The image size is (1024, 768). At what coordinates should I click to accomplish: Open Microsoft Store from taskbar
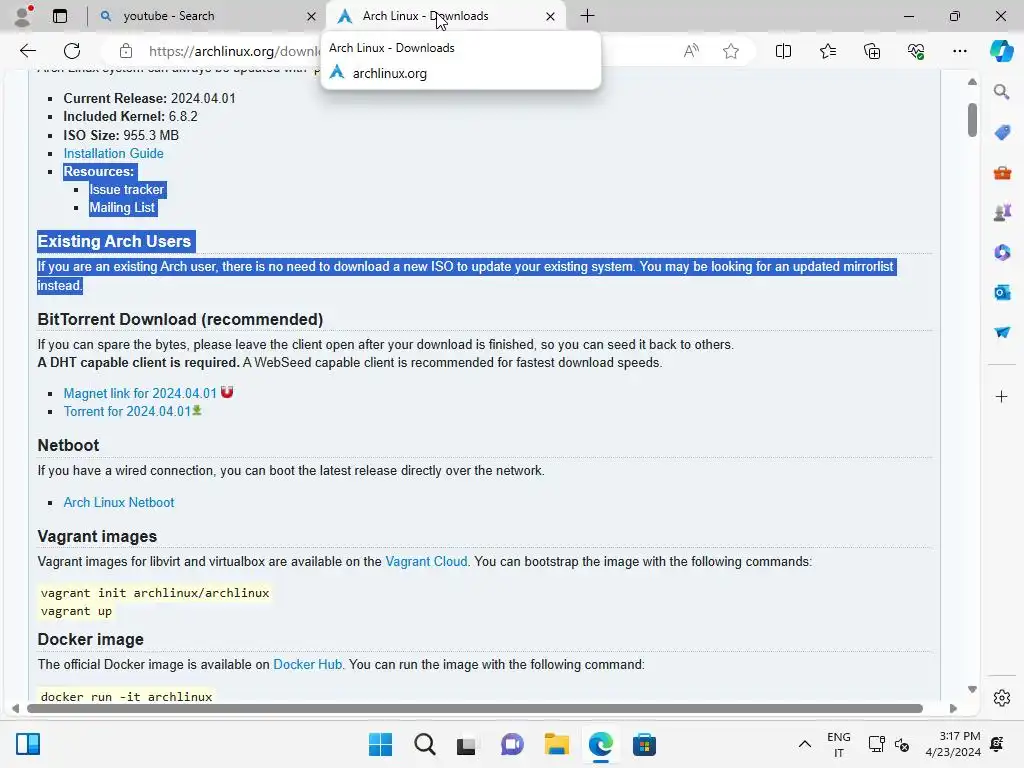click(644, 744)
